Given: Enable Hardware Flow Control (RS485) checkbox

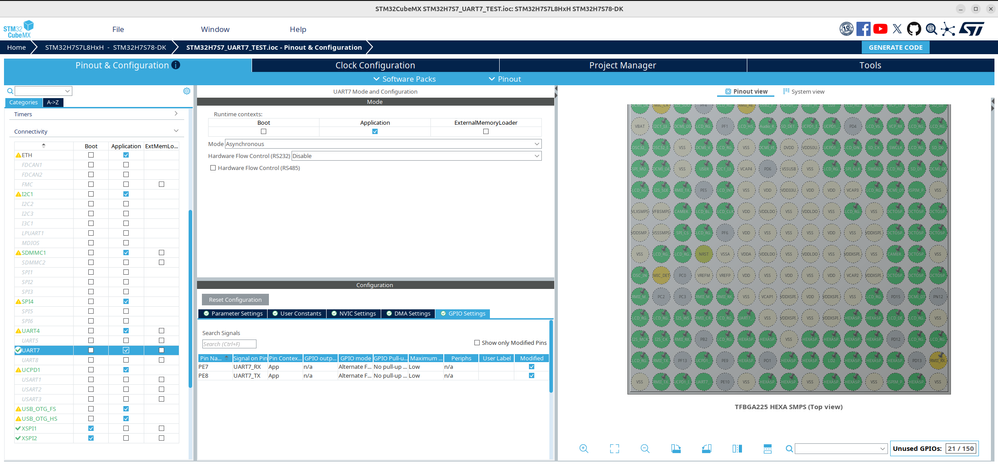Looking at the screenshot, I should pos(213,168).
